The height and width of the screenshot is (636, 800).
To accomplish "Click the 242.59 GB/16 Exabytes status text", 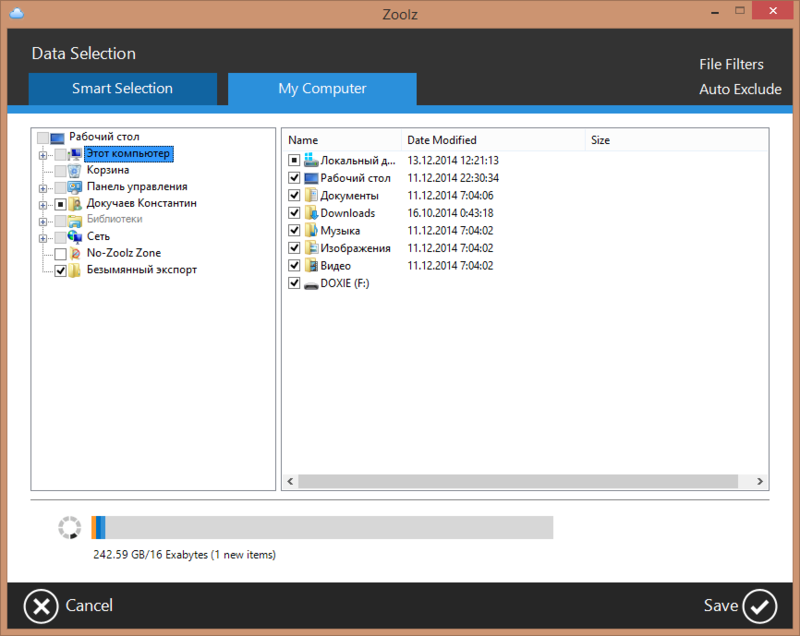I will (x=184, y=555).
